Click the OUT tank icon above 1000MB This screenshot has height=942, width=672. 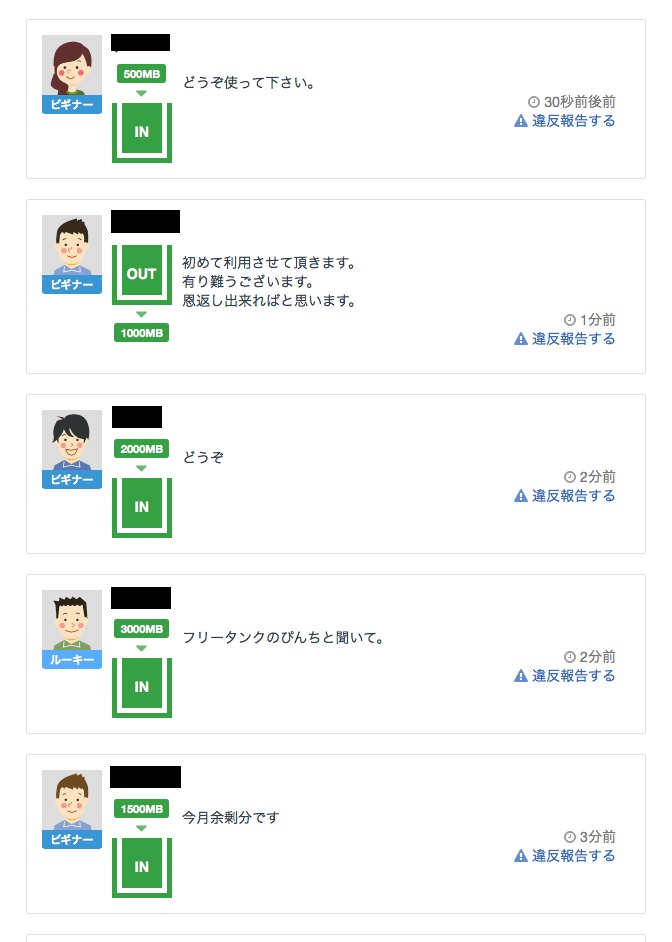coord(142,273)
